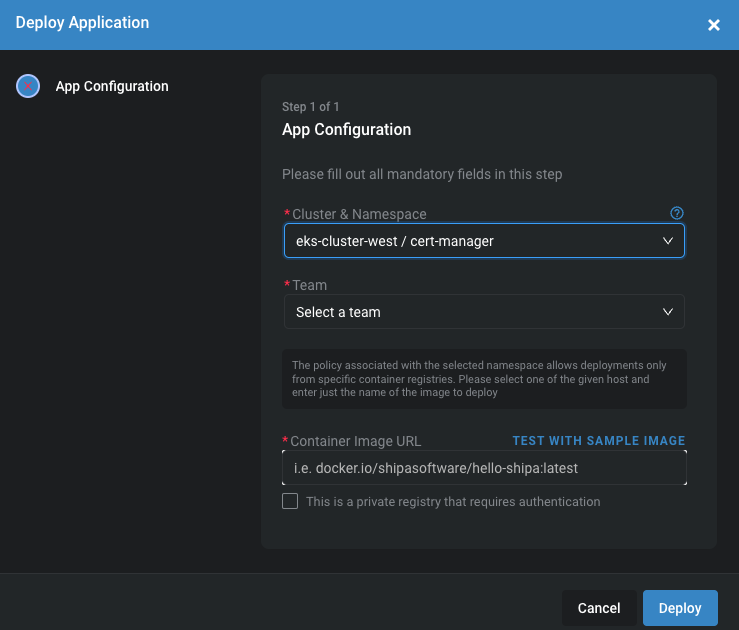Close the Deploy Application dialog
Viewport: 739px width, 630px height.
pyautogui.click(x=714, y=25)
